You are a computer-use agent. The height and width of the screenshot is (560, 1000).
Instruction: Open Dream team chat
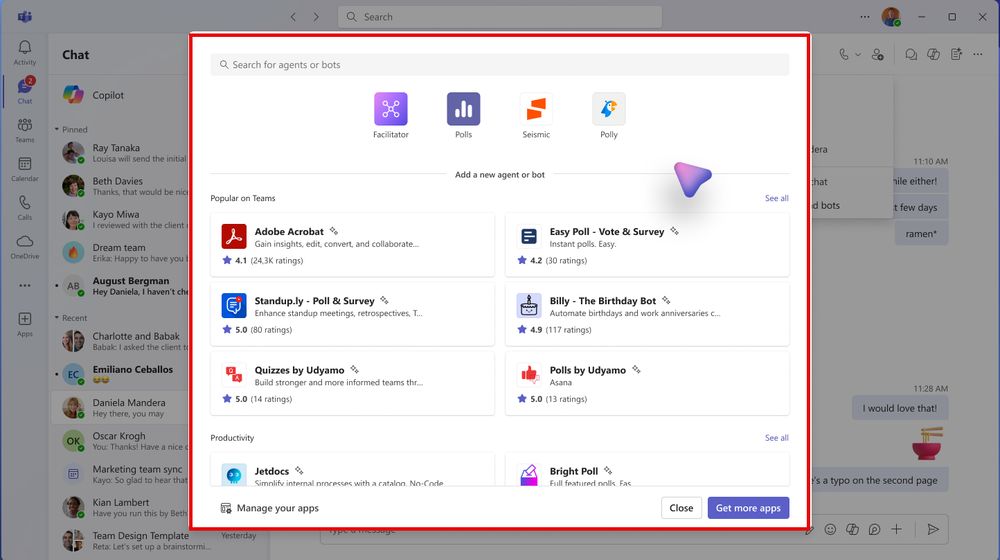click(x=121, y=253)
